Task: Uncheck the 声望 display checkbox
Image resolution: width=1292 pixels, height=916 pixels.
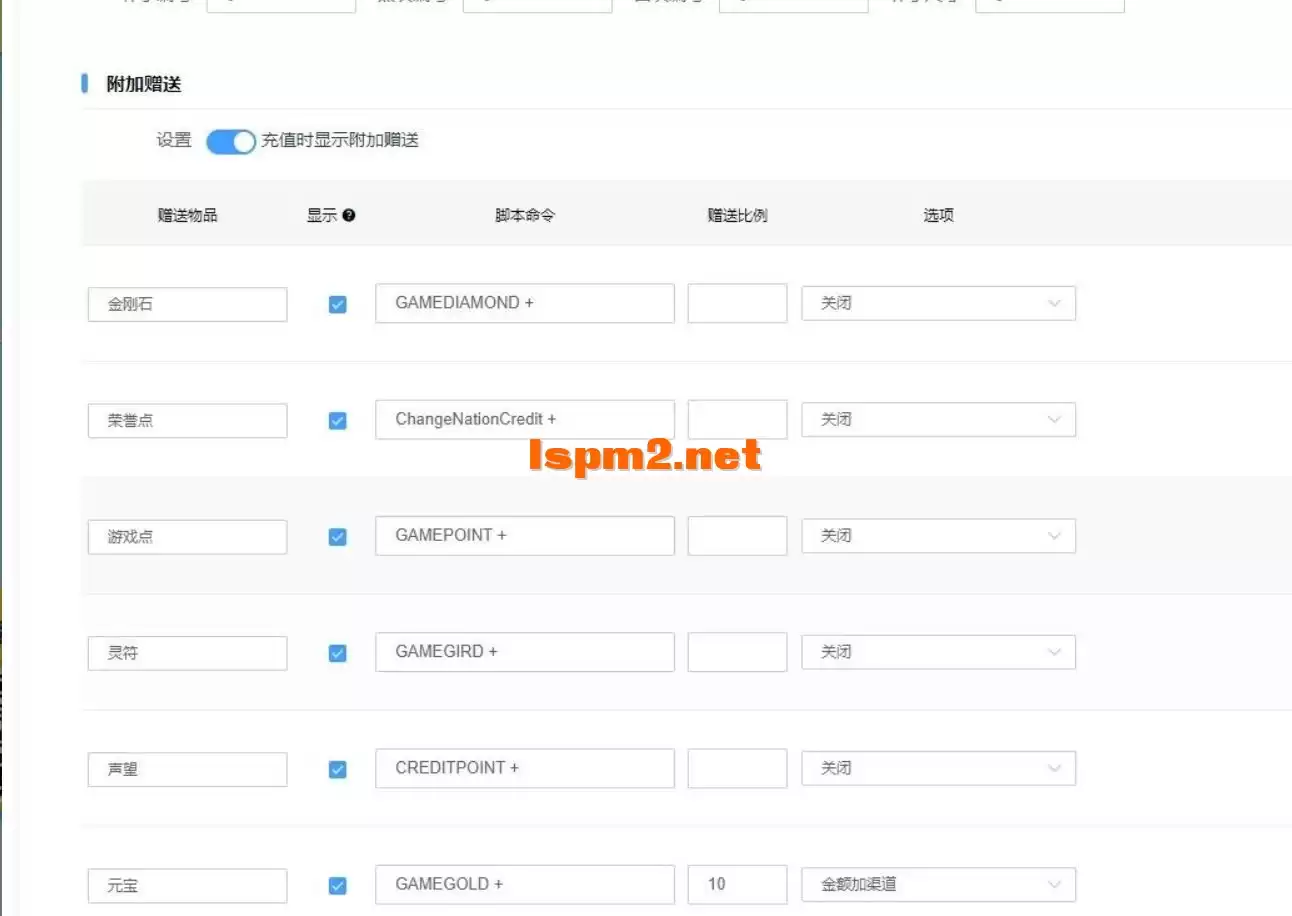Action: [x=338, y=769]
